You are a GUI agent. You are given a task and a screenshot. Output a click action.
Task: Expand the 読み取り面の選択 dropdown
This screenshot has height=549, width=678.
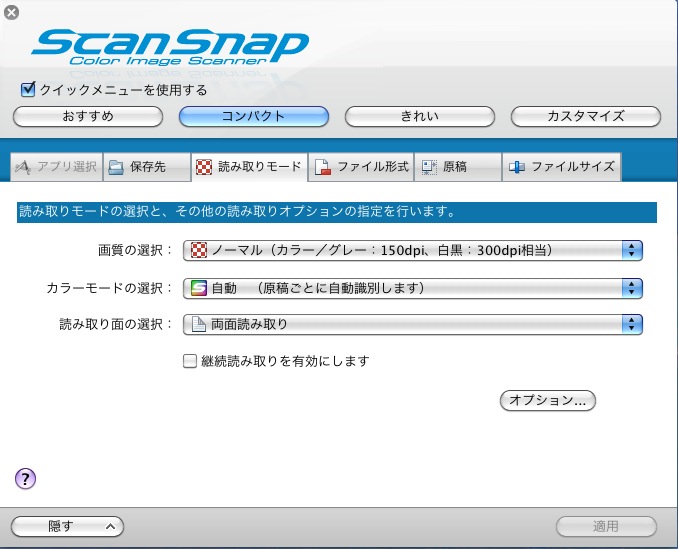(x=411, y=324)
